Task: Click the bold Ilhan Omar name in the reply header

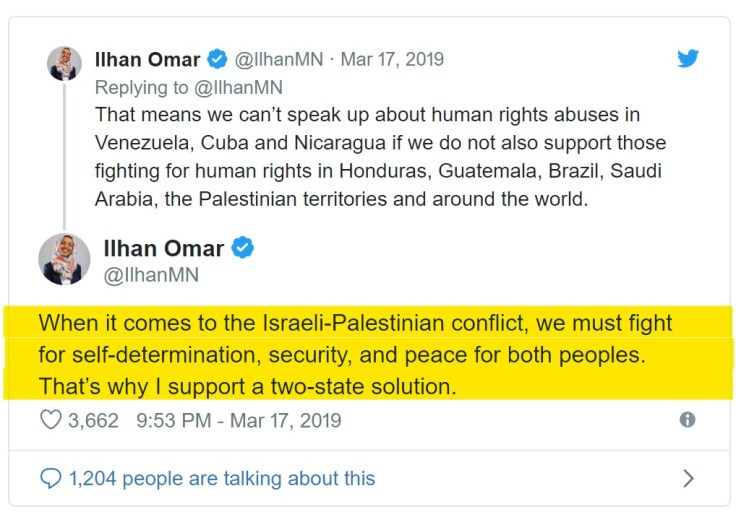Action: 147,60
